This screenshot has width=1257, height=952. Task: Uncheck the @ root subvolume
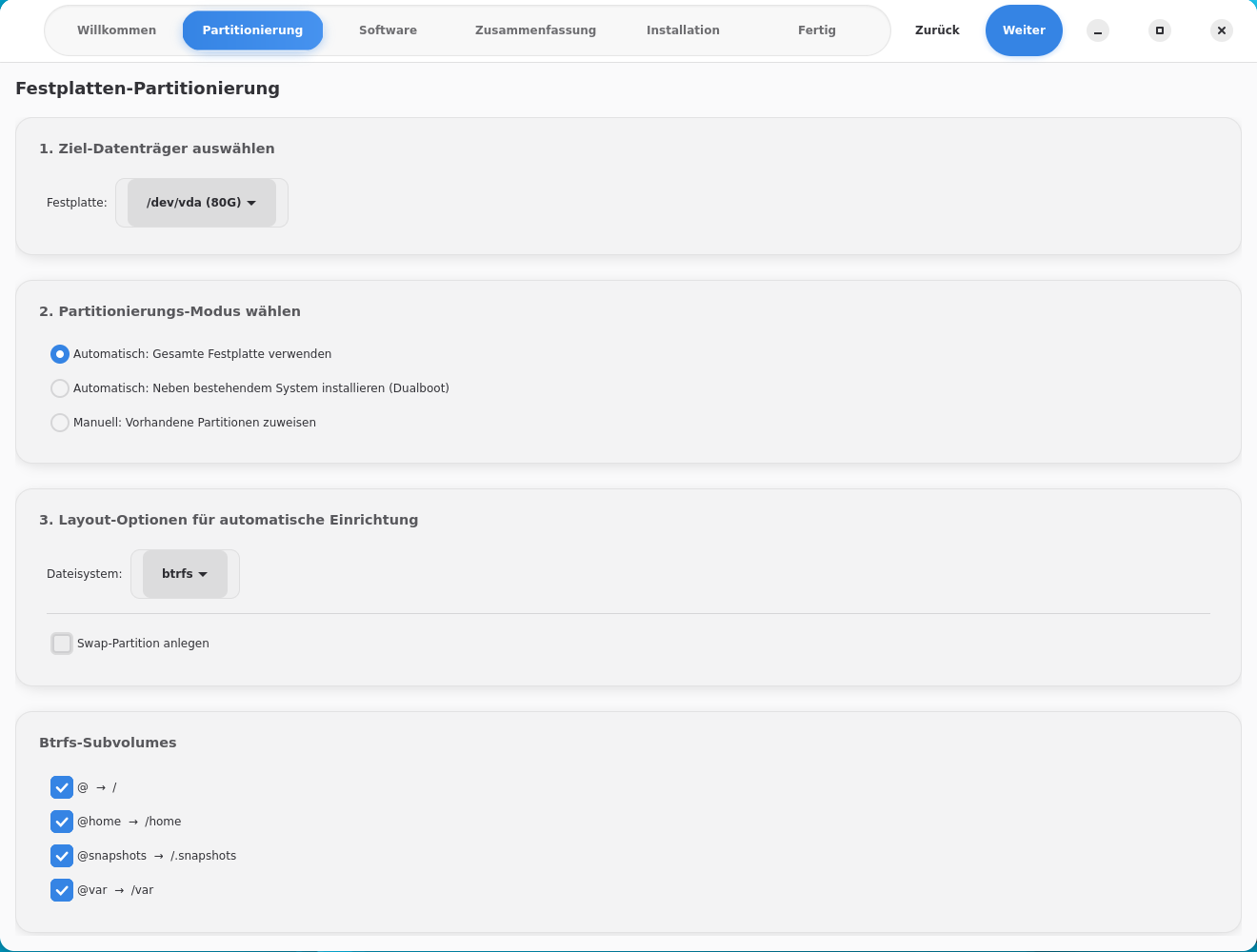62,787
